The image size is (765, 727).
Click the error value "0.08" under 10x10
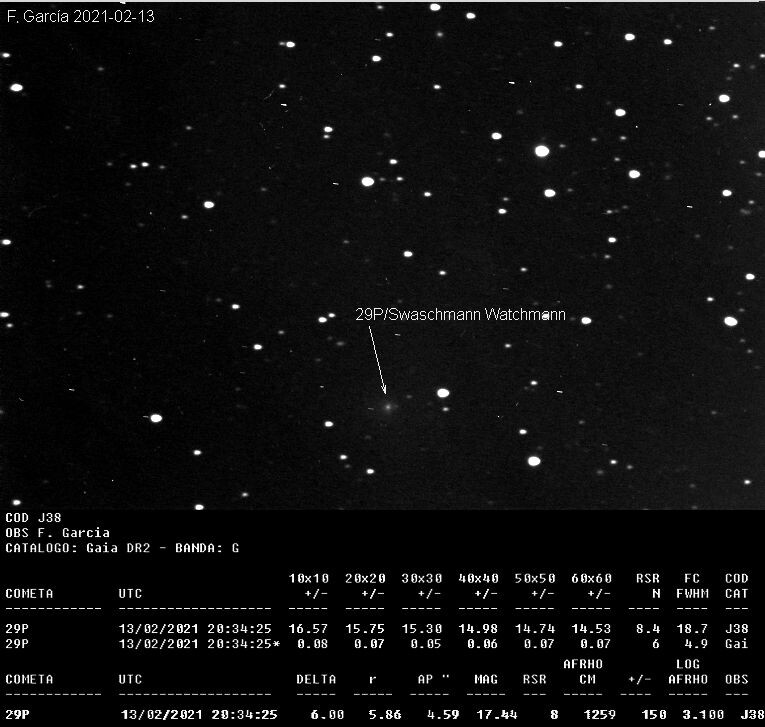click(x=313, y=644)
